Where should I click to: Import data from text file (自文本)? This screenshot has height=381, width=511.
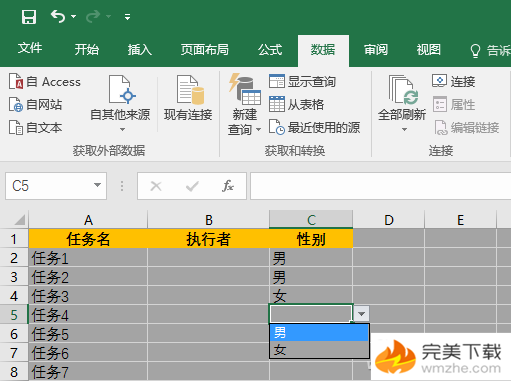point(35,127)
